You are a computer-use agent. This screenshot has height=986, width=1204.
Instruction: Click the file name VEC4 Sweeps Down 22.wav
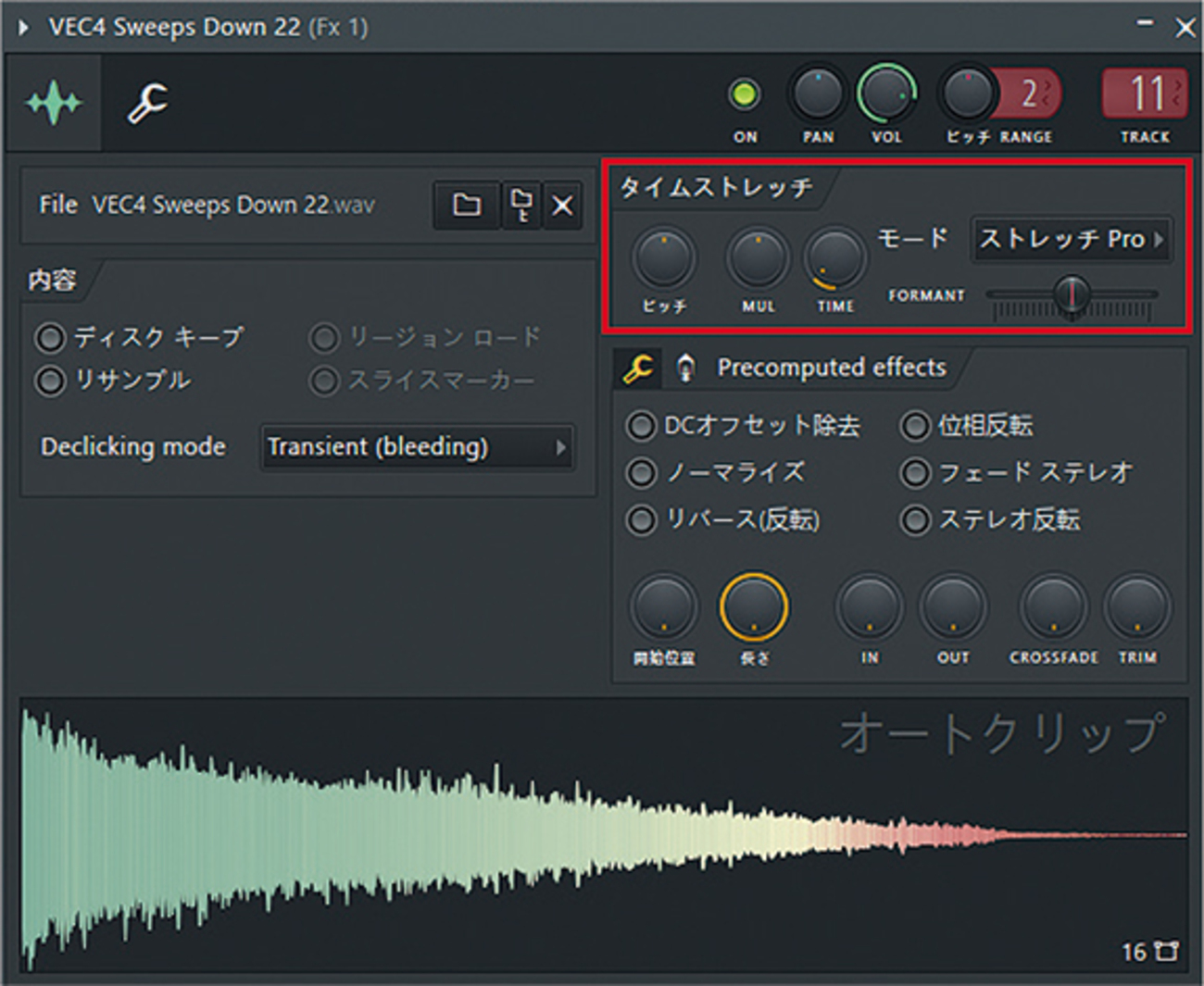[233, 205]
